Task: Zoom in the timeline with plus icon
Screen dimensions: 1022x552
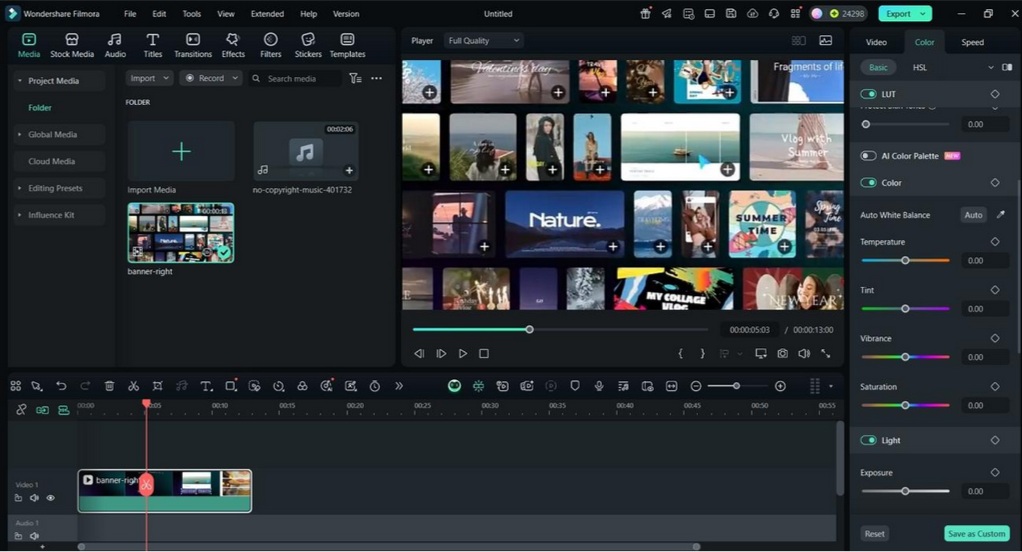Action: click(x=780, y=386)
